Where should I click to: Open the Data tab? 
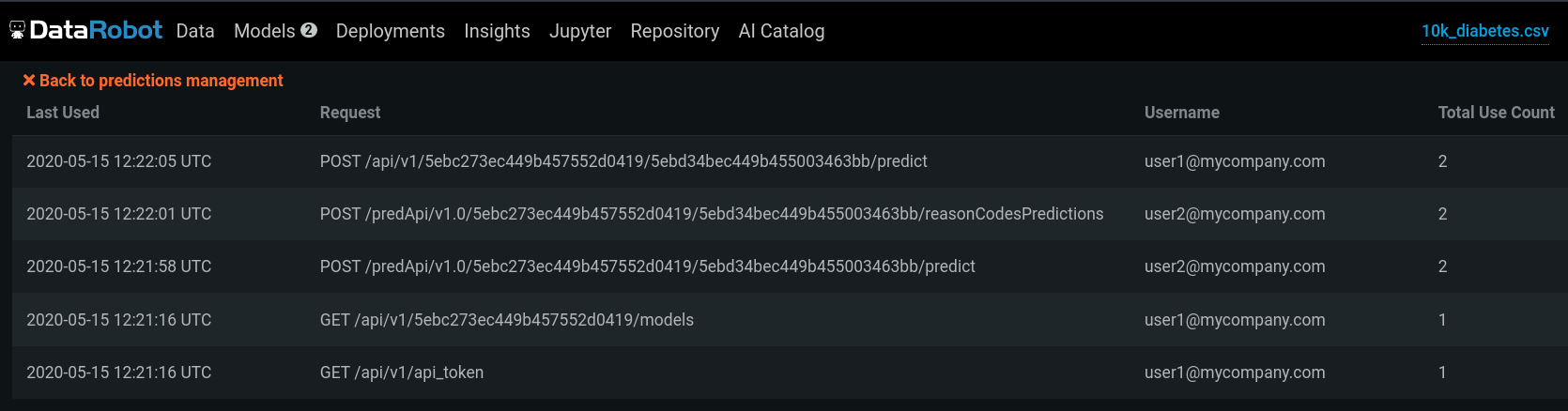tap(195, 31)
